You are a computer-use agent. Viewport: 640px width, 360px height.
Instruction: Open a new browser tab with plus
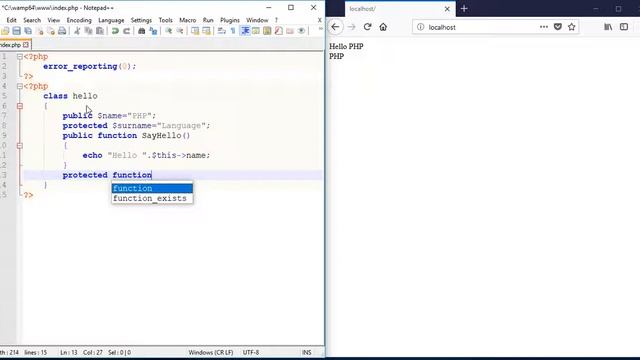[464, 9]
